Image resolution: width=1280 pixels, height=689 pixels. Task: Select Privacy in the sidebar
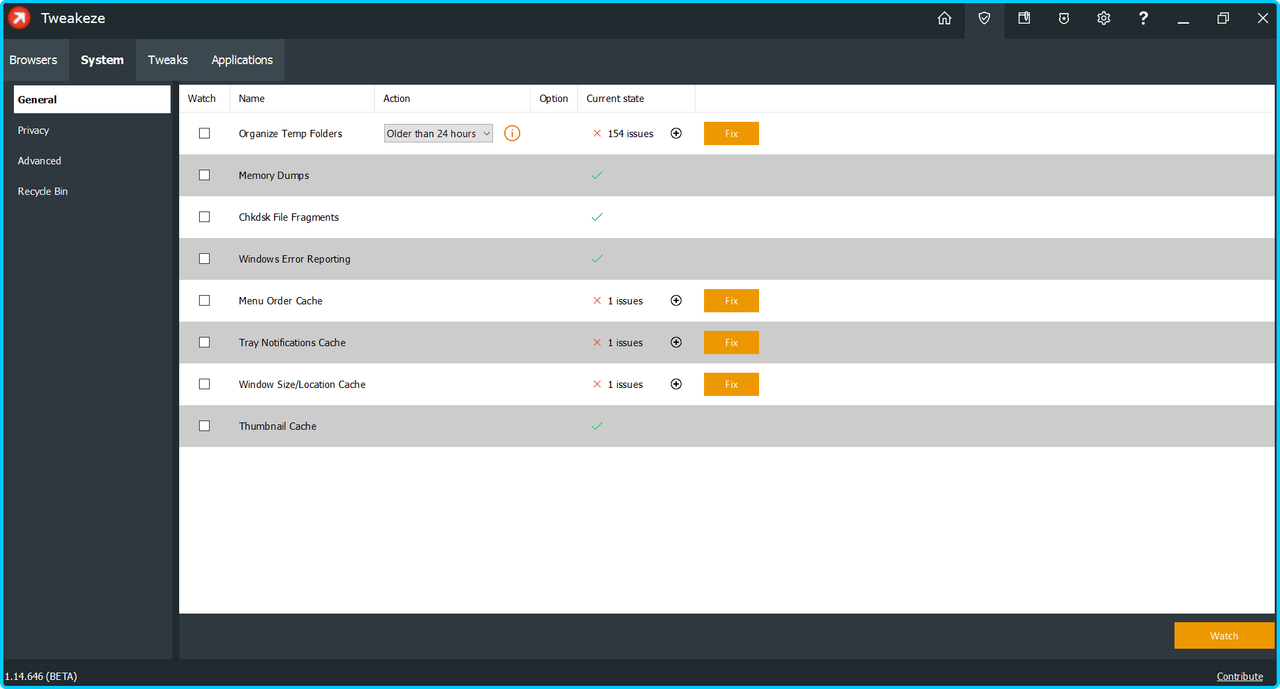point(92,130)
